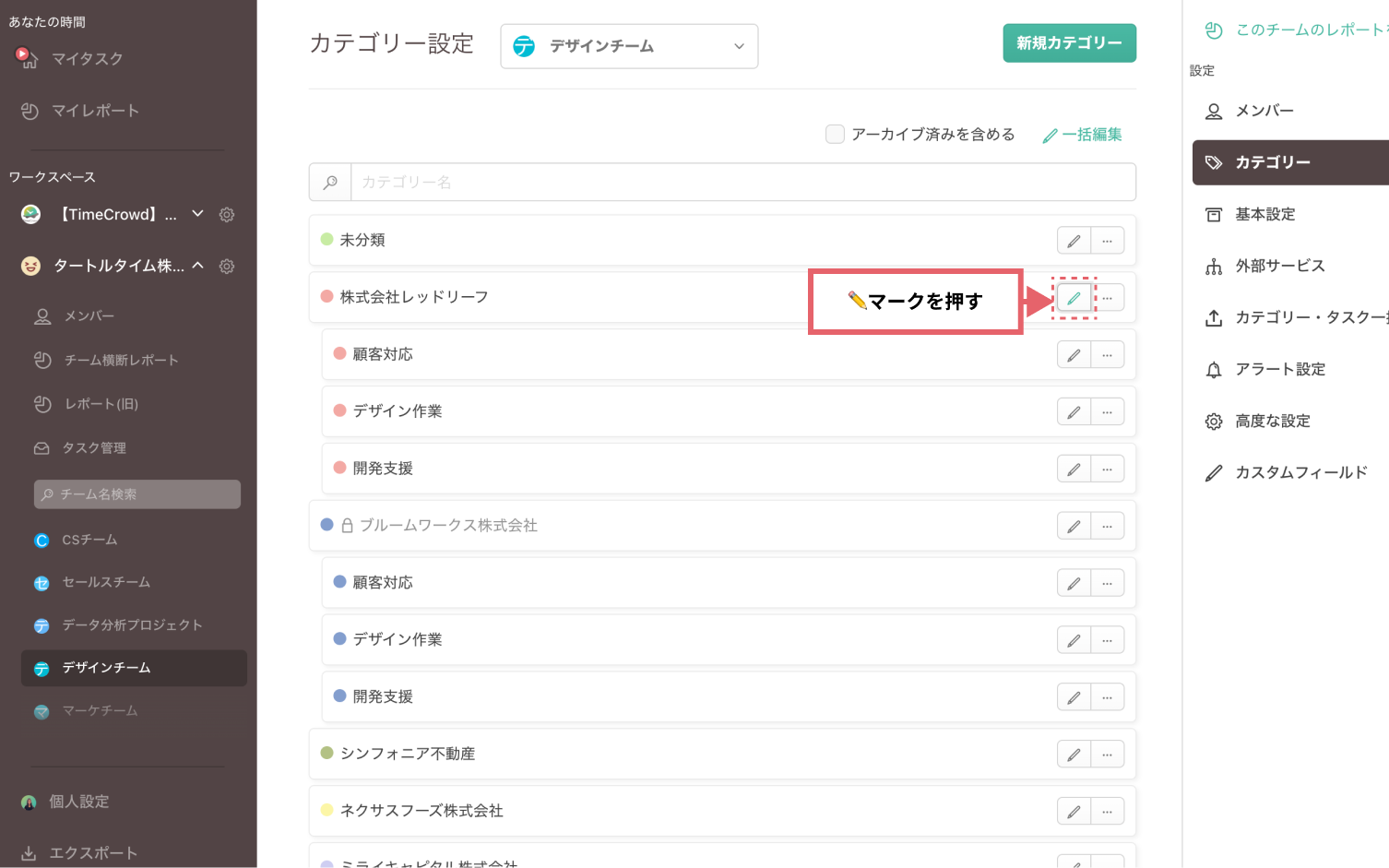Open メンバー in the settings panel
The height and width of the screenshot is (868, 1389).
click(1264, 111)
